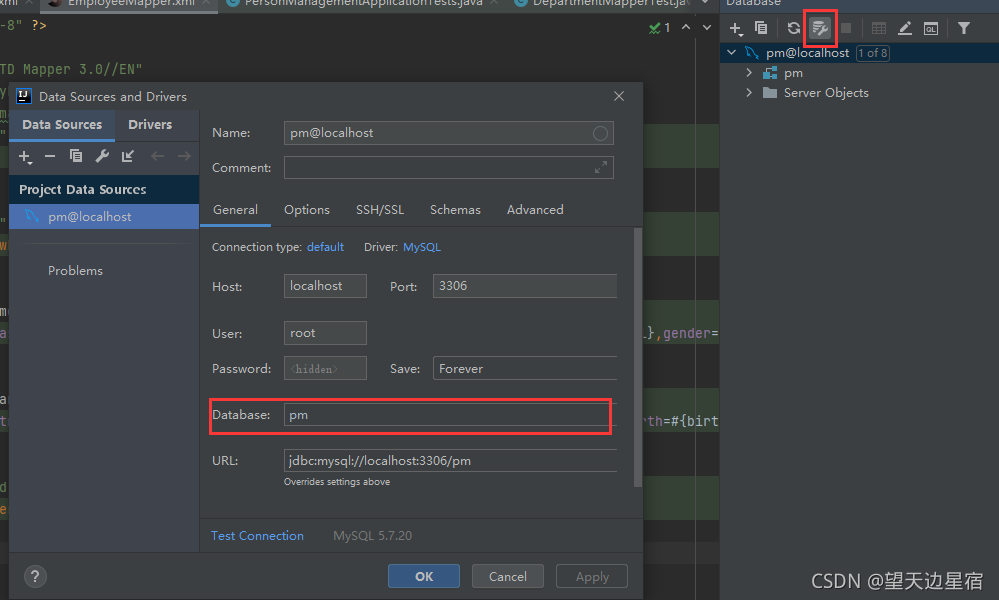Viewport: 999px width, 600px height.
Task: Switch to the Data Sources tab
Action: [62, 125]
